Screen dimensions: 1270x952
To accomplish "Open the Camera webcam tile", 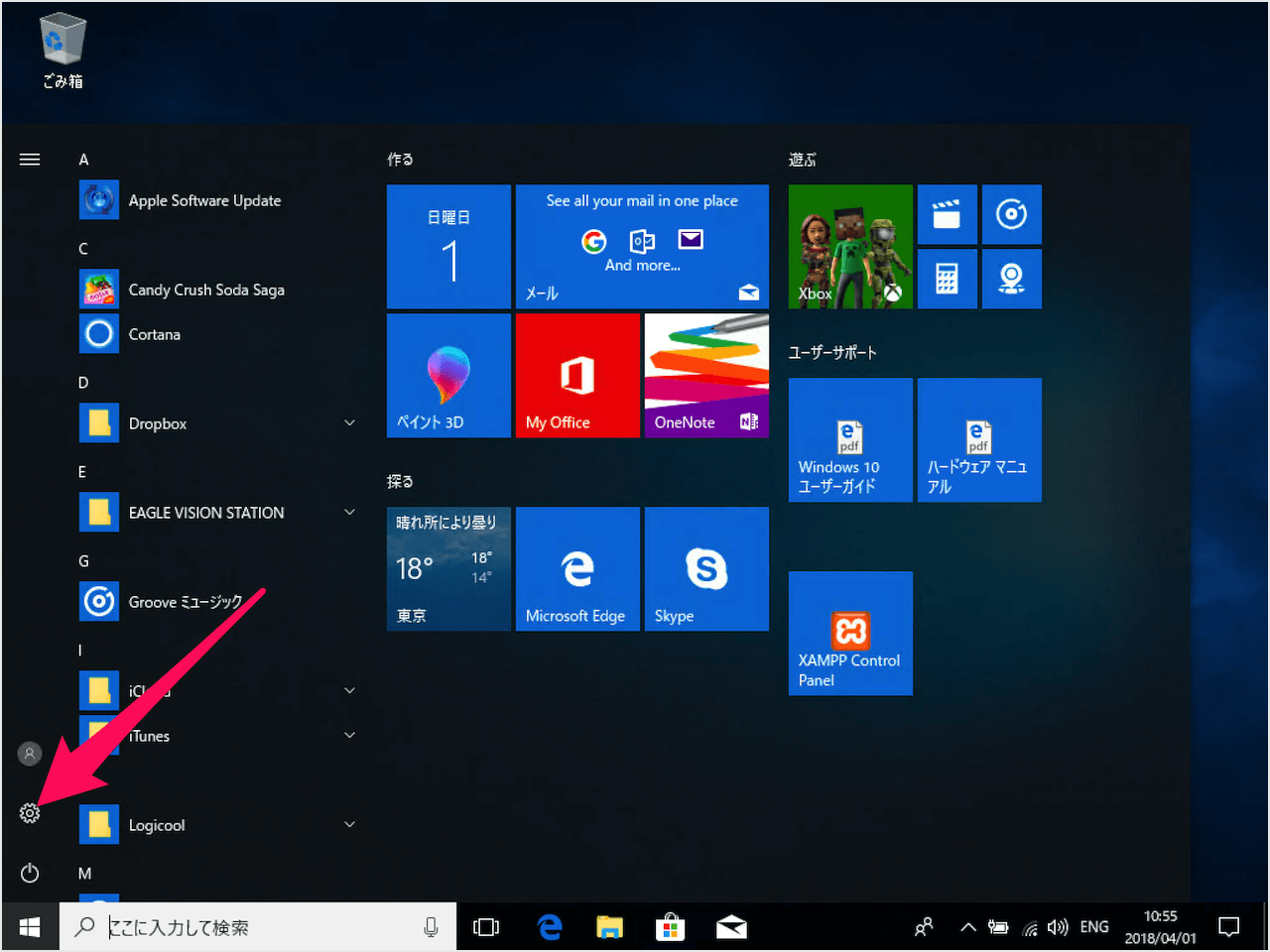I will [x=1012, y=279].
